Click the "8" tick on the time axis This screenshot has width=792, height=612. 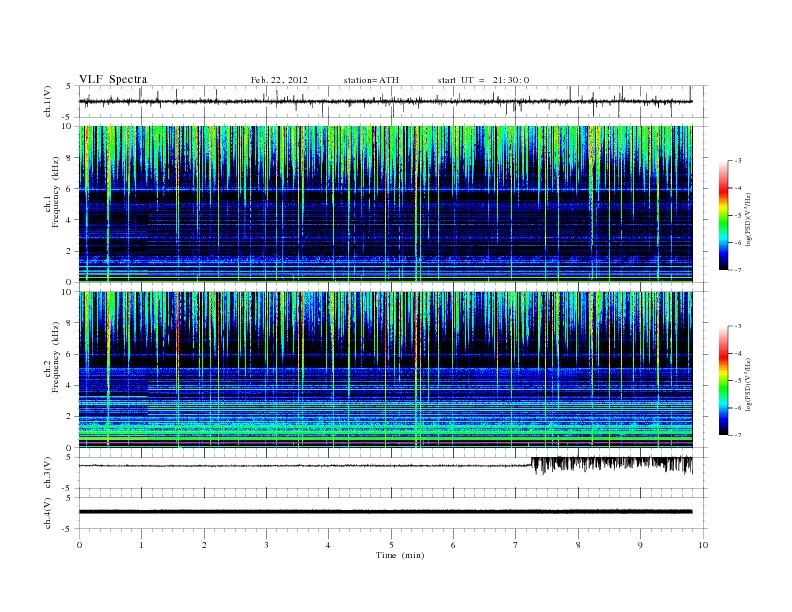578,545
